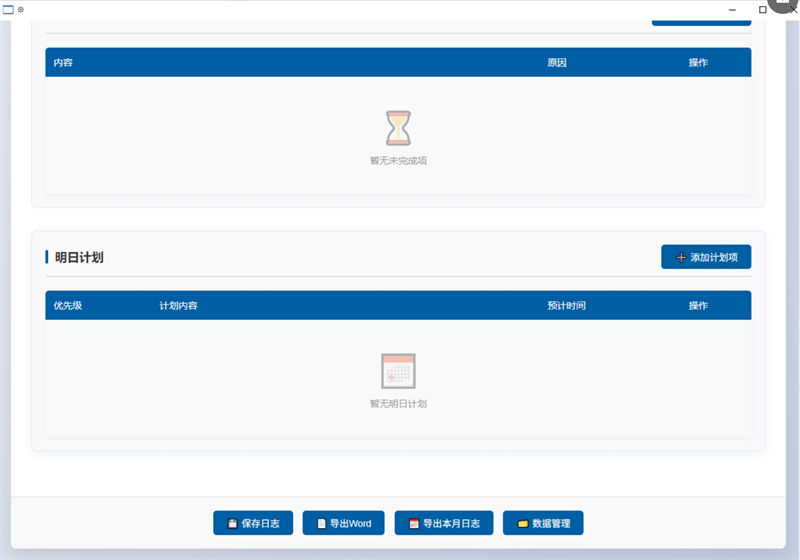
Task: Click the calendar placeholder icon under 明日计划
Action: 398,371
